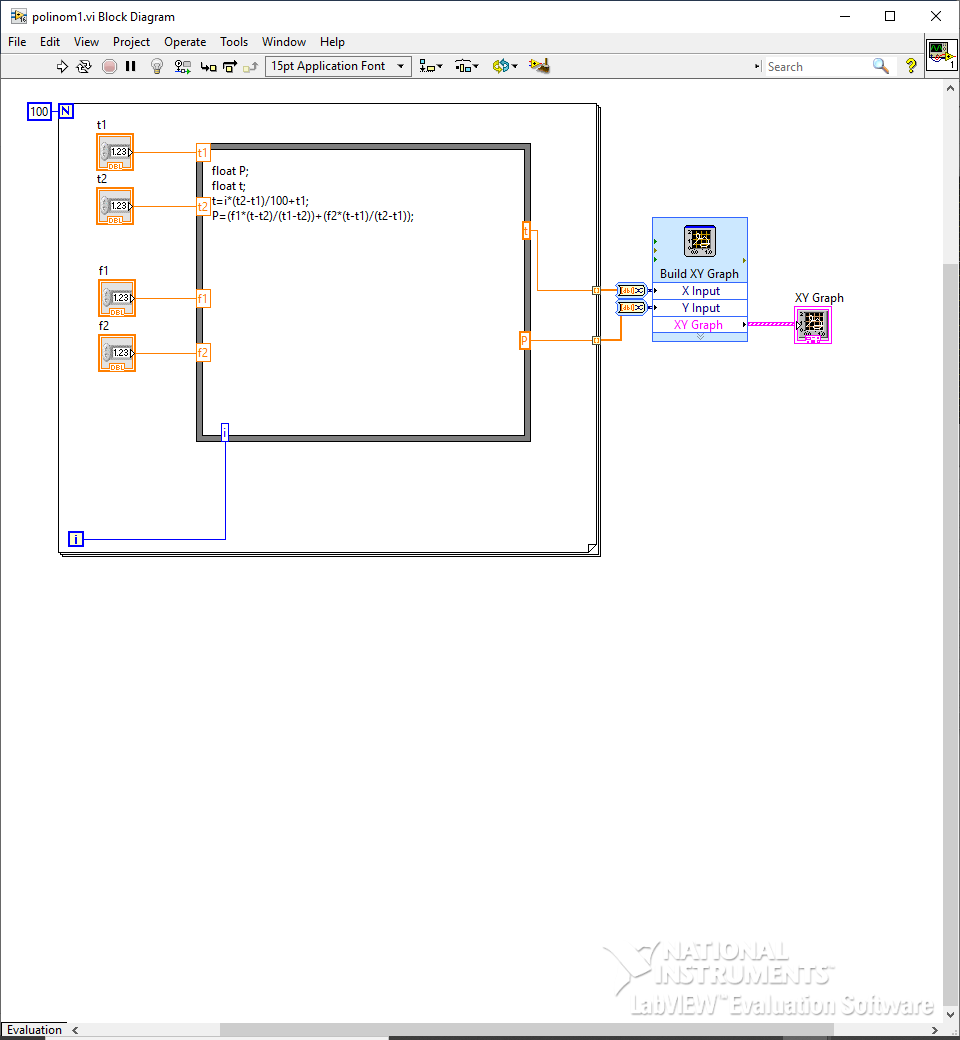Open the View menu
Screen dimensions: 960x1040
tap(86, 42)
